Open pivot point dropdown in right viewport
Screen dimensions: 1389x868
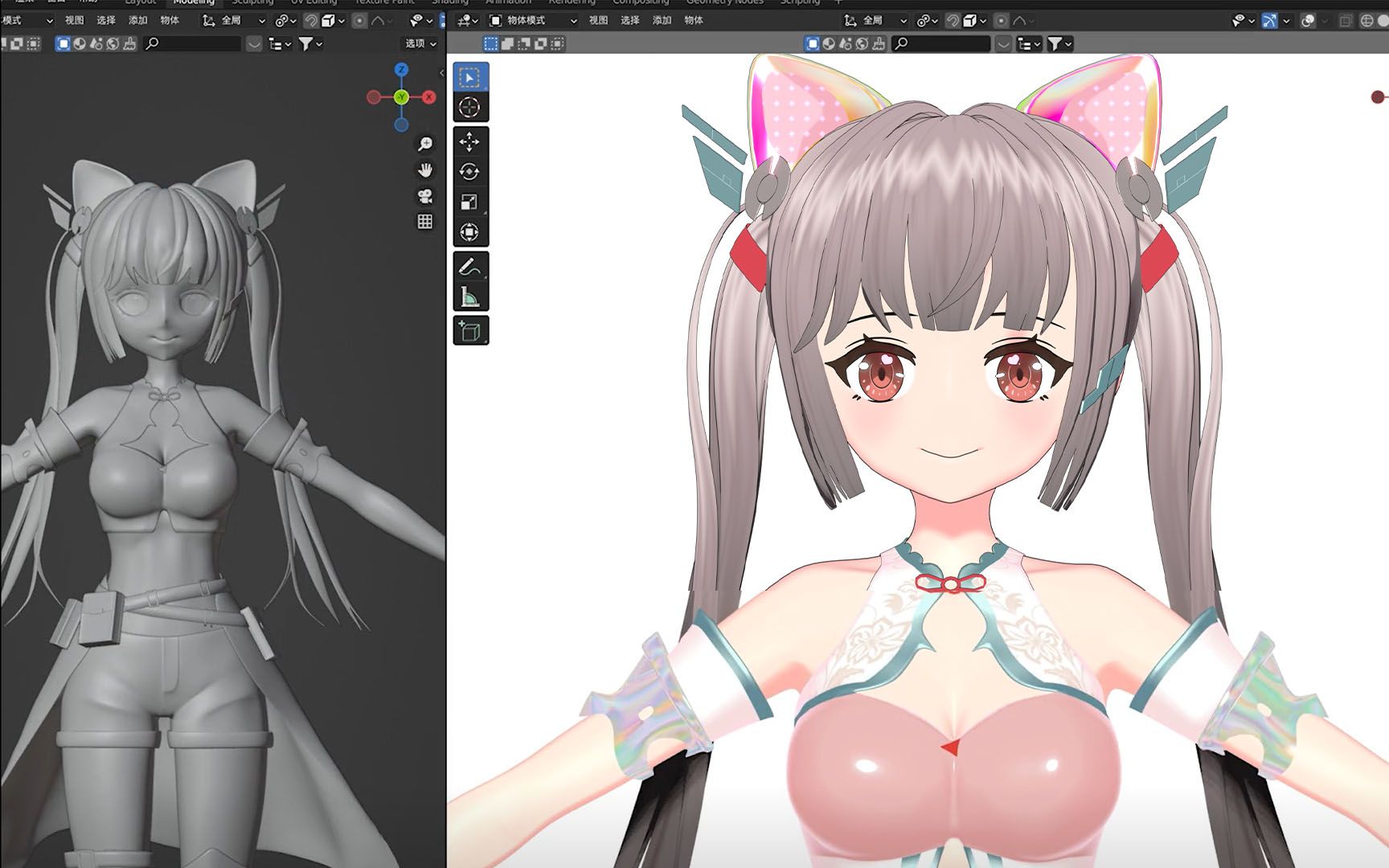click(x=928, y=20)
